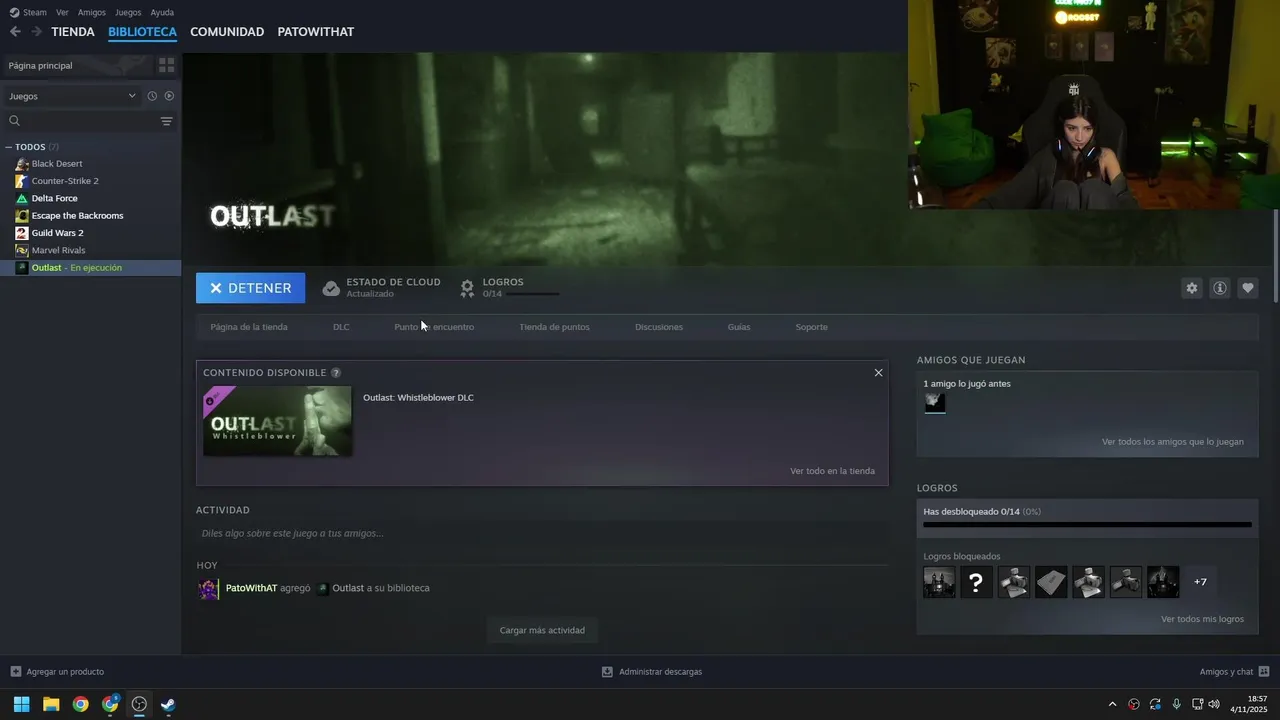Open the Guías link
The width and height of the screenshot is (1280, 720).
(x=739, y=327)
